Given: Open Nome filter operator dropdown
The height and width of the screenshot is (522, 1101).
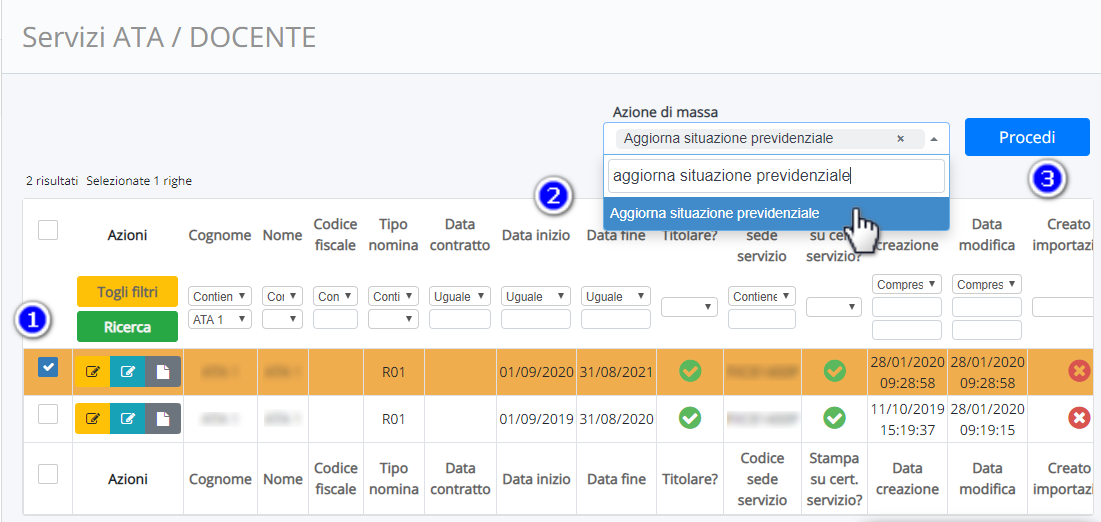Looking at the screenshot, I should coord(282,296).
